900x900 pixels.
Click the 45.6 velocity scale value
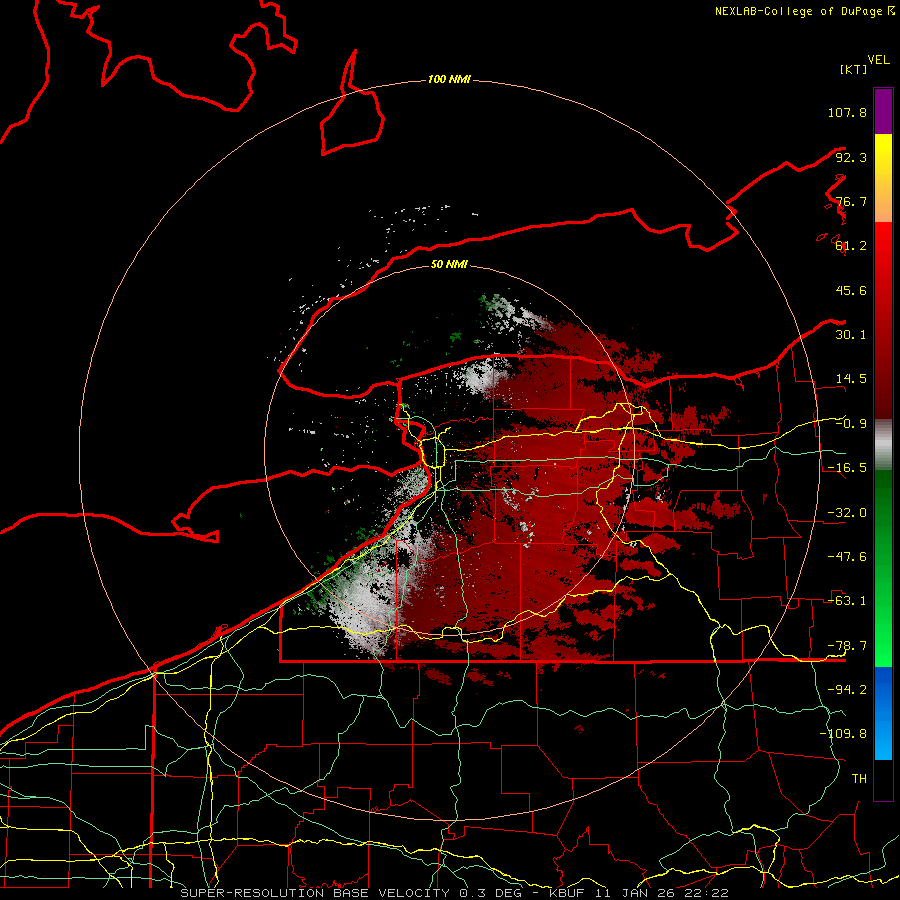pos(851,290)
